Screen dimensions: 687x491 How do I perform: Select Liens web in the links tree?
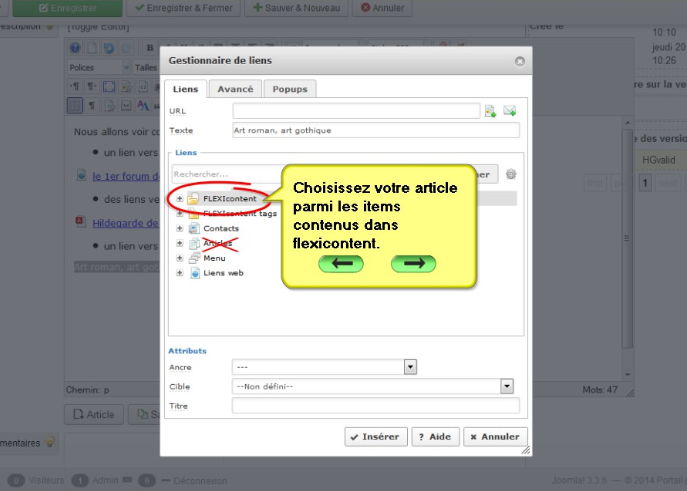click(223, 273)
